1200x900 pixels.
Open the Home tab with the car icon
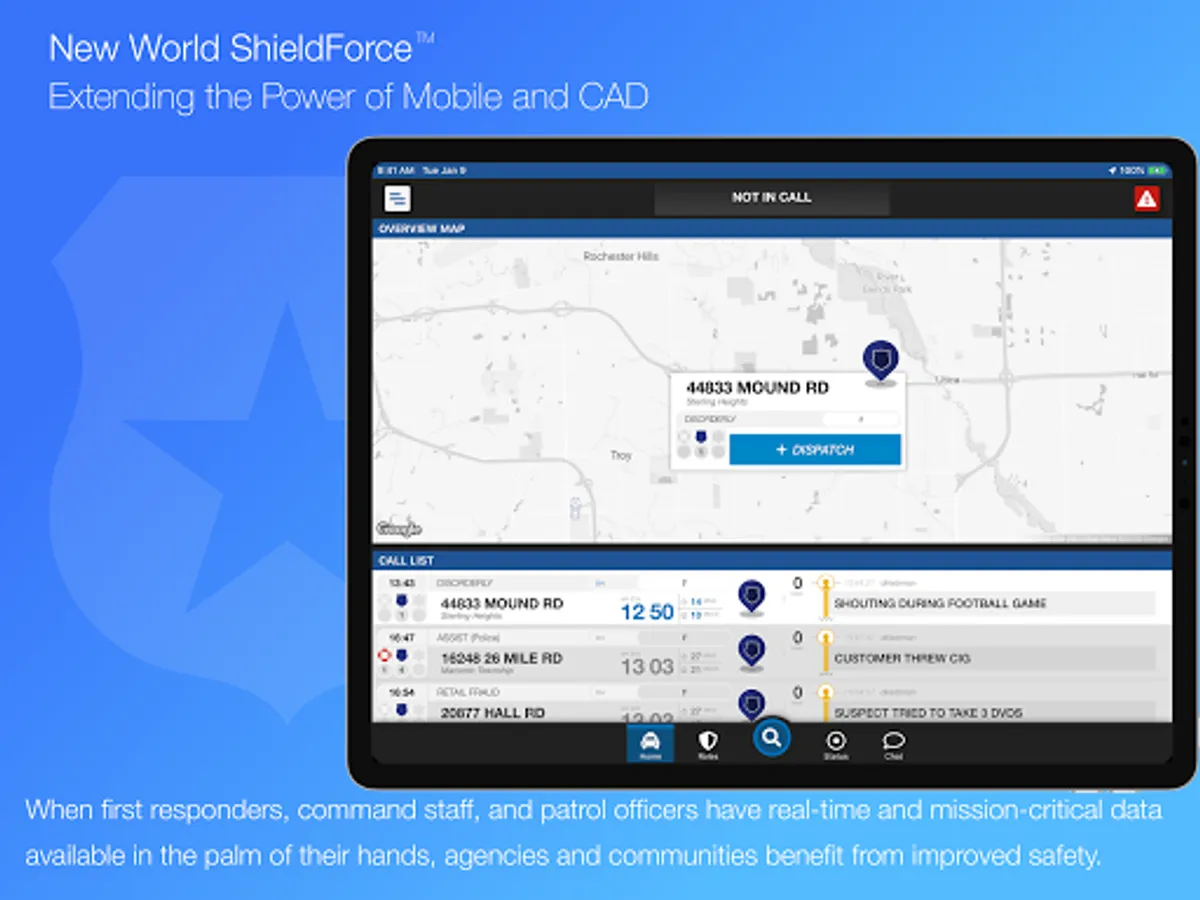[650, 744]
